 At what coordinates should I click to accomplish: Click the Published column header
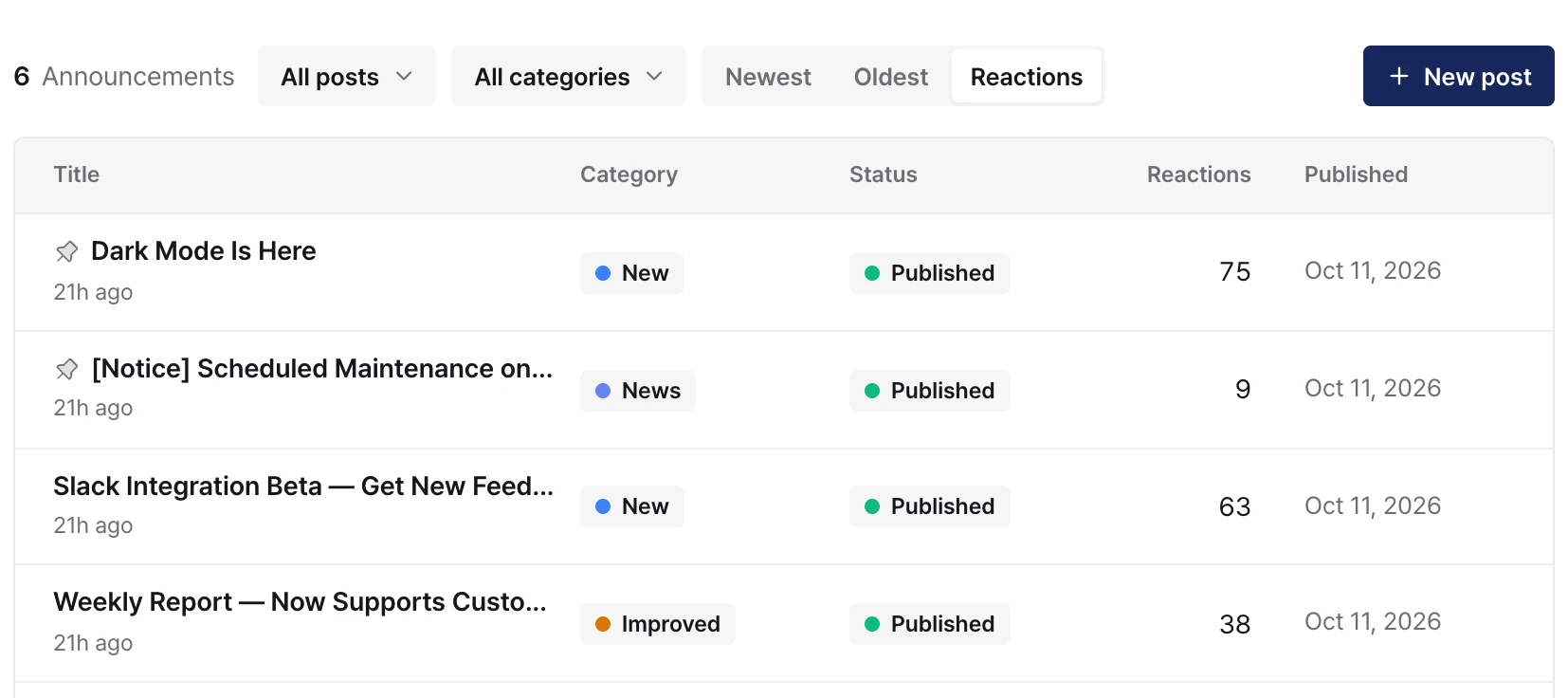click(x=1356, y=174)
